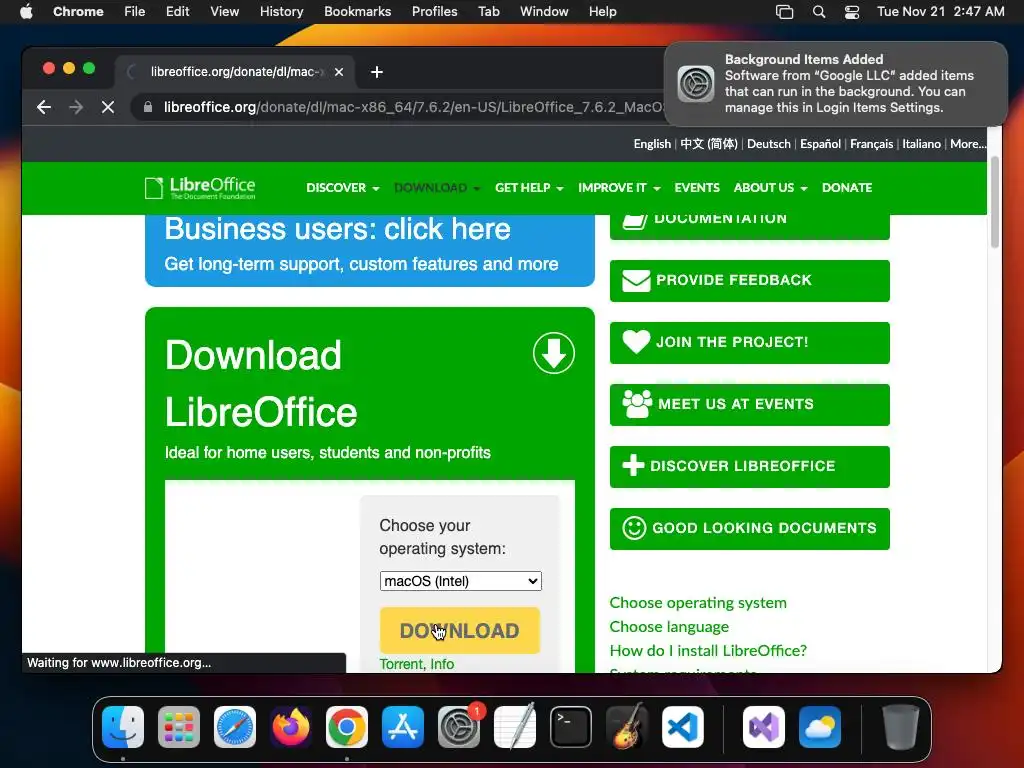Image resolution: width=1024 pixels, height=768 pixels.
Task: Expand the Improve It navigation dropdown
Action: coord(619,188)
